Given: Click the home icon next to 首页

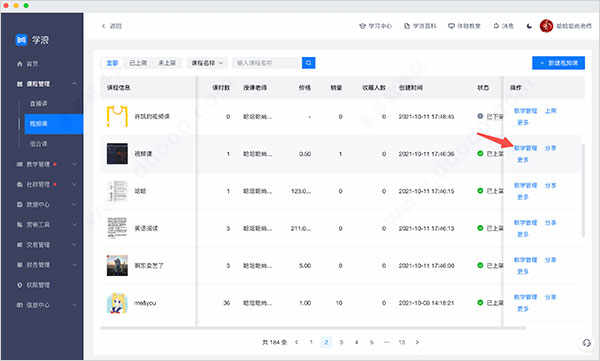Looking at the screenshot, I should coord(20,64).
